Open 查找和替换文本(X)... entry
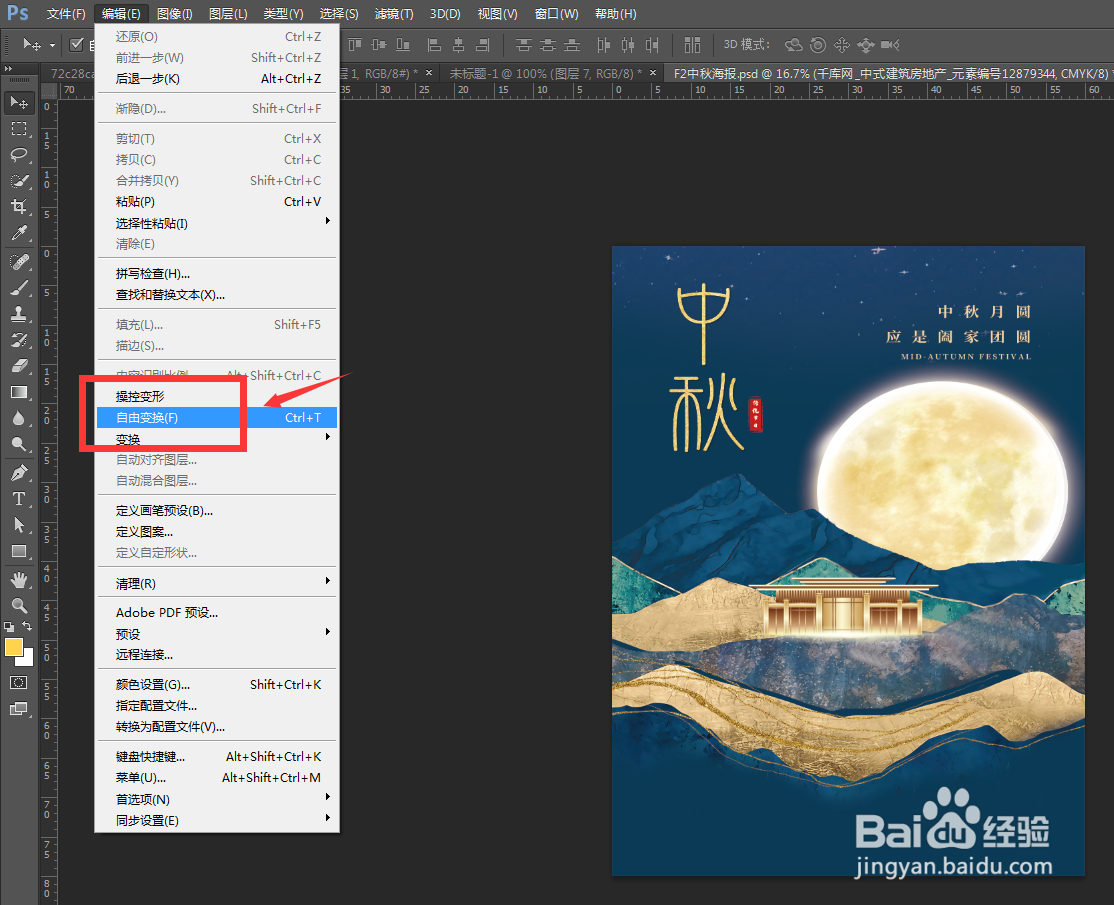 (217, 295)
